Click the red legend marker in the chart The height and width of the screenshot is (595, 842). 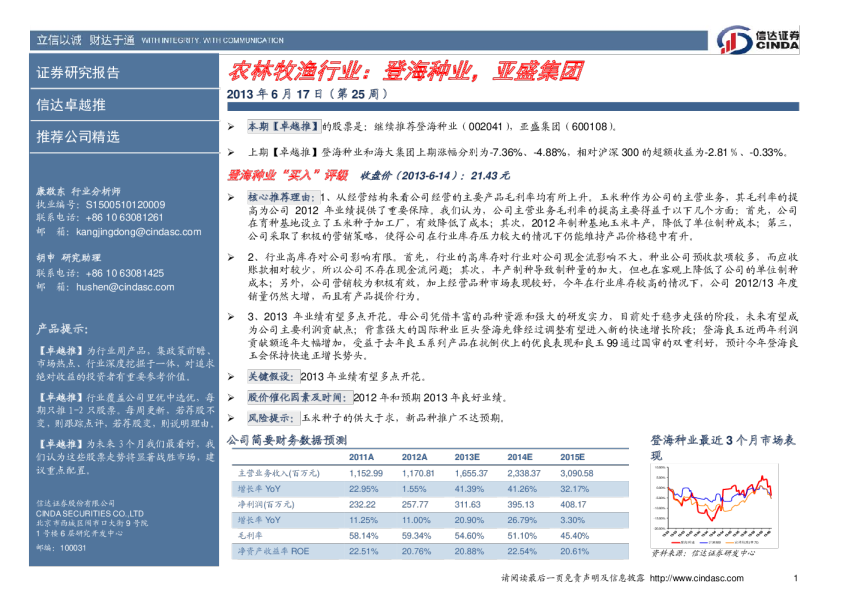(x=676, y=542)
